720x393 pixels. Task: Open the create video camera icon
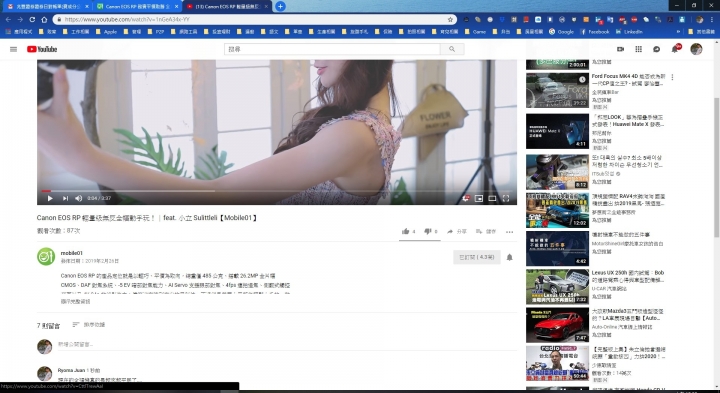[x=620, y=49]
